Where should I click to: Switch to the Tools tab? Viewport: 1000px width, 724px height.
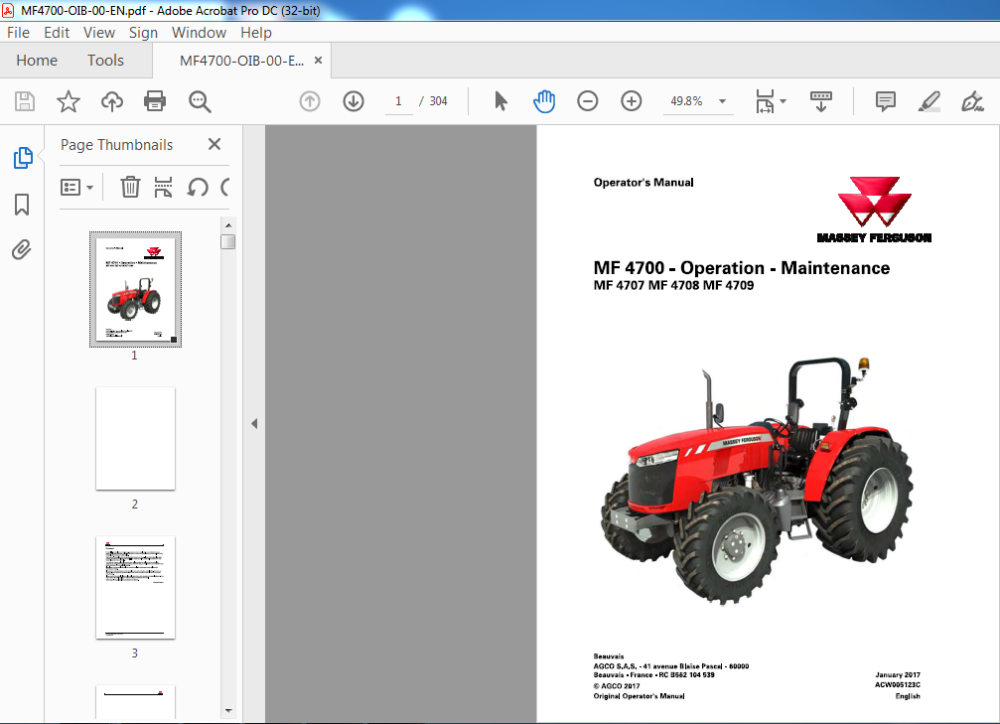[105, 61]
